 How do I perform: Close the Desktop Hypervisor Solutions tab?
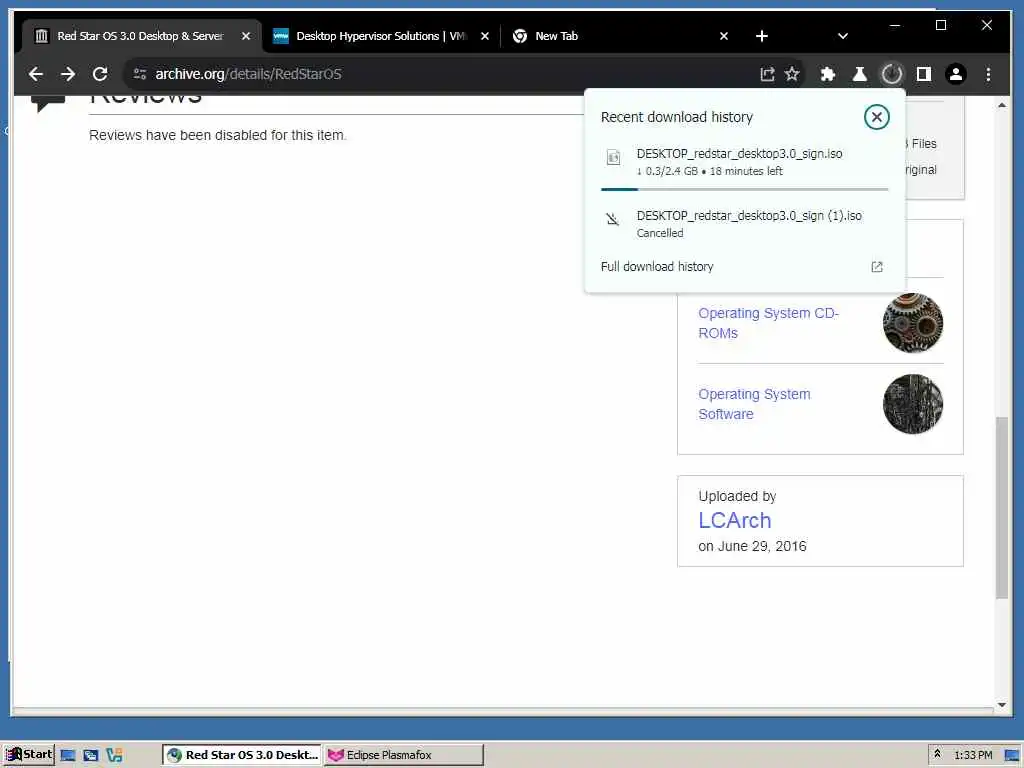coord(485,36)
